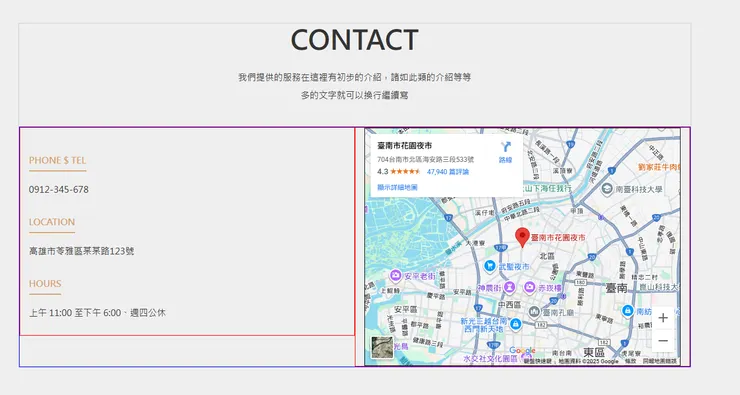Click the 安平老街 camera marker
The image size is (740, 395).
point(395,276)
